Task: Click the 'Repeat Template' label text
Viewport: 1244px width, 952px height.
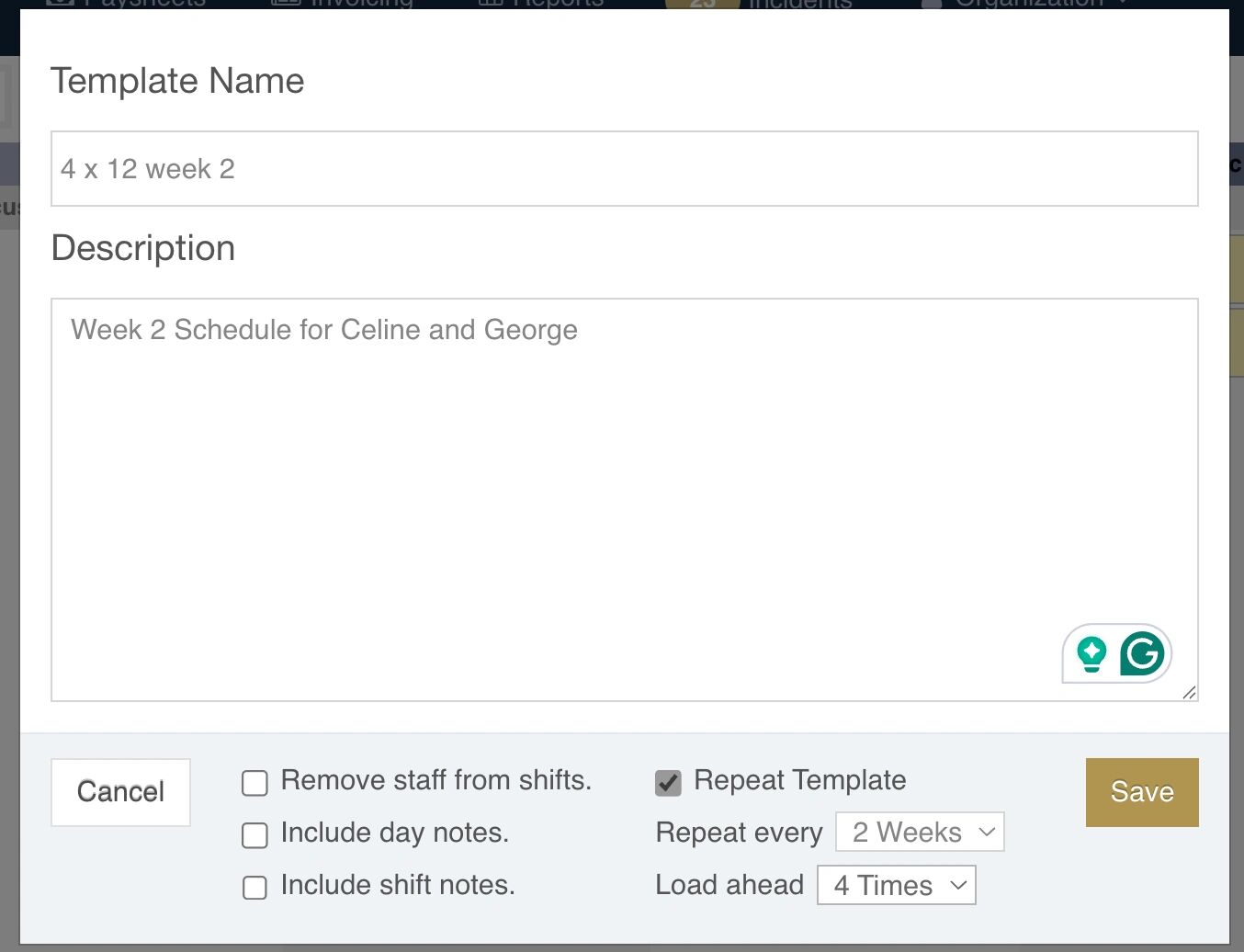Action: (799, 780)
